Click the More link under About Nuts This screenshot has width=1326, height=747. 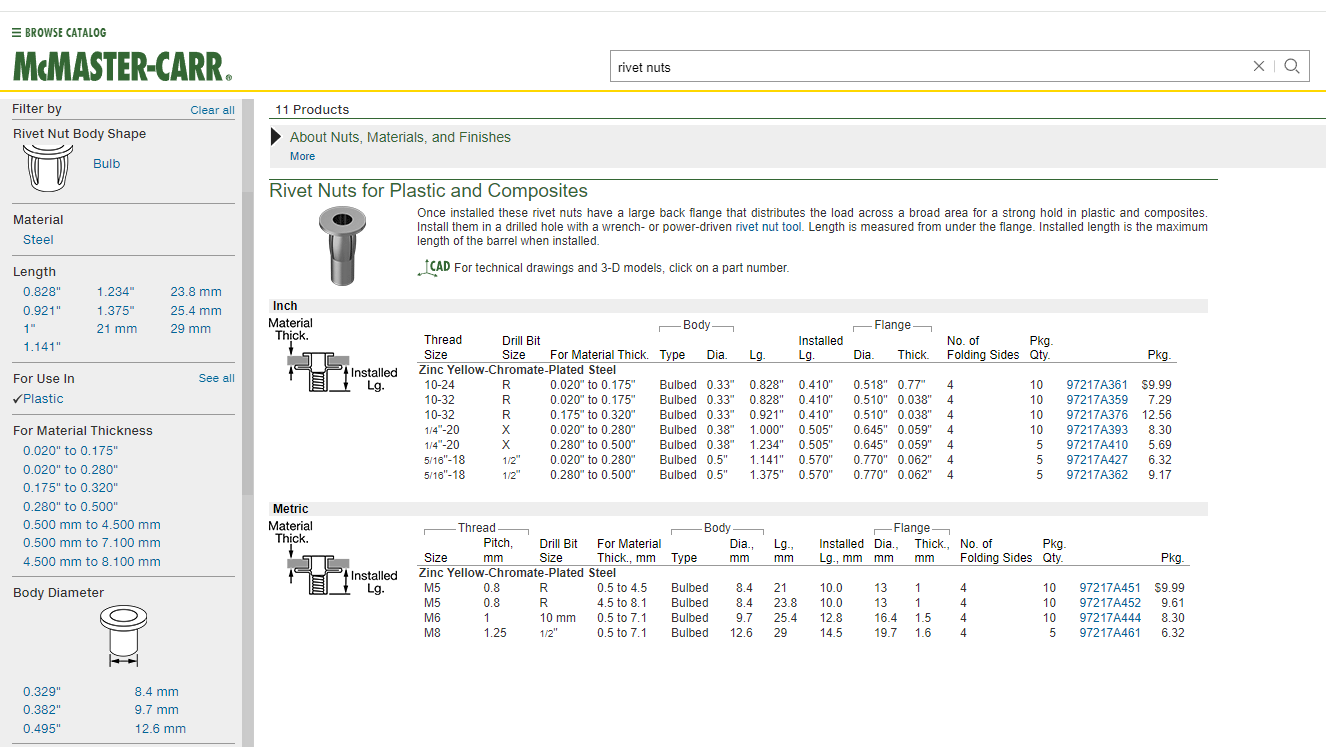pos(302,156)
